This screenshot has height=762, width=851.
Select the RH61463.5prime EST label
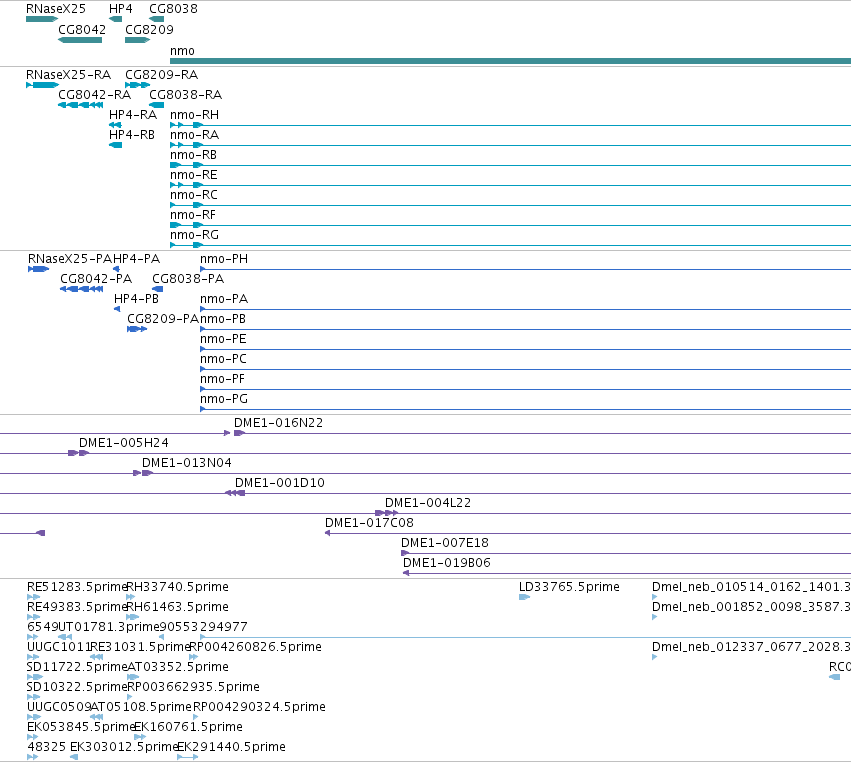[x=177, y=607]
